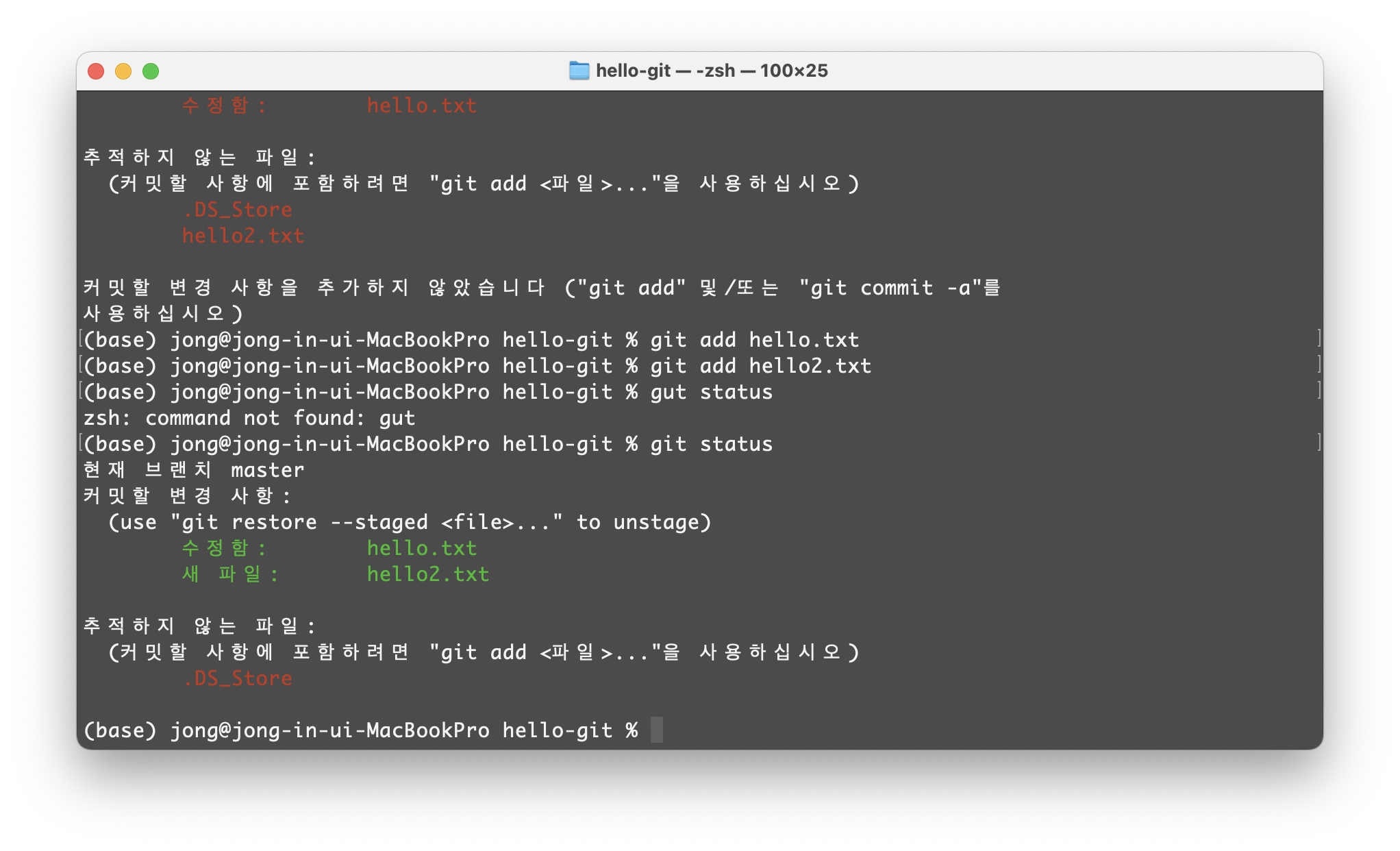
Task: Click the yellow minimize window button
Action: click(x=123, y=71)
